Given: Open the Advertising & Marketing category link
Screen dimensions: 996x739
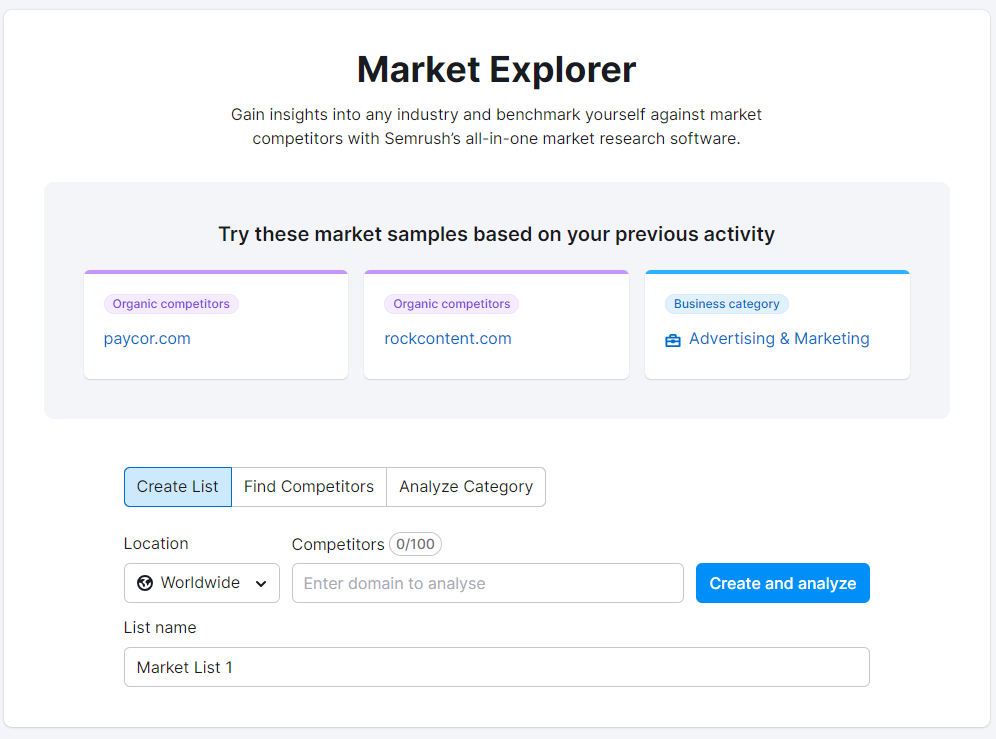Looking at the screenshot, I should coord(779,339).
